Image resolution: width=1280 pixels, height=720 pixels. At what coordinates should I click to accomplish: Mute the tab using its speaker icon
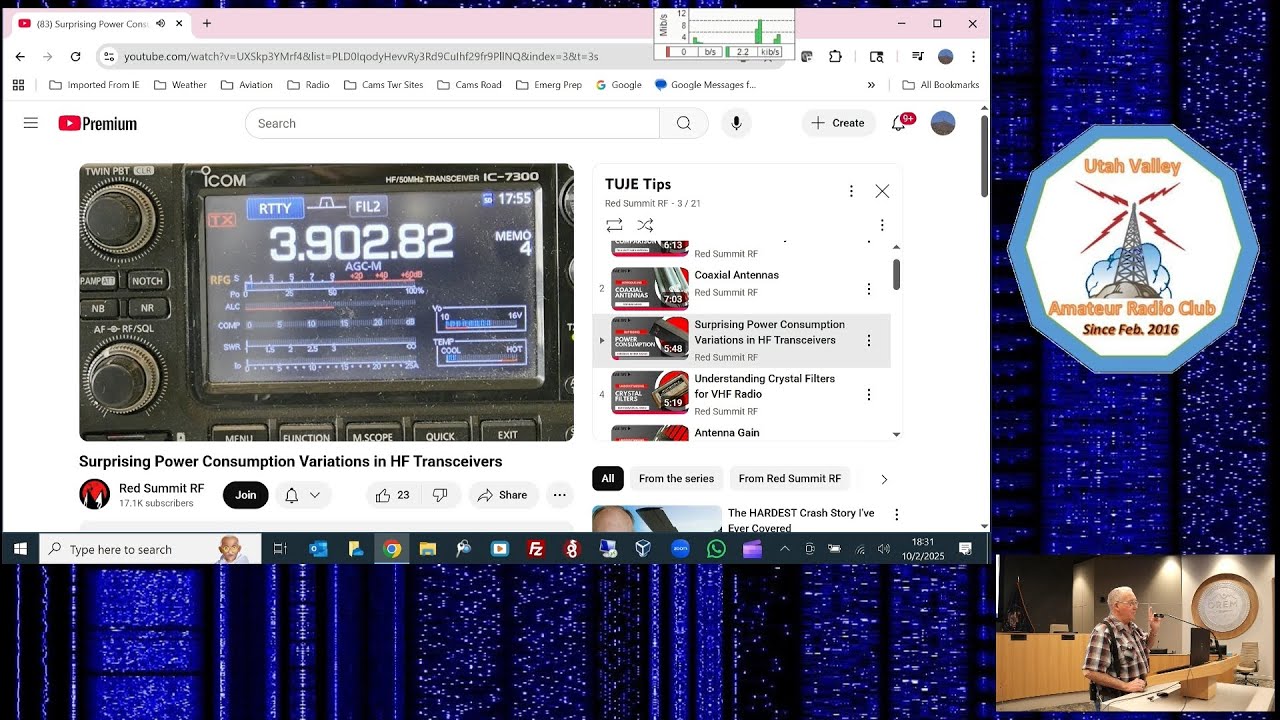(160, 23)
